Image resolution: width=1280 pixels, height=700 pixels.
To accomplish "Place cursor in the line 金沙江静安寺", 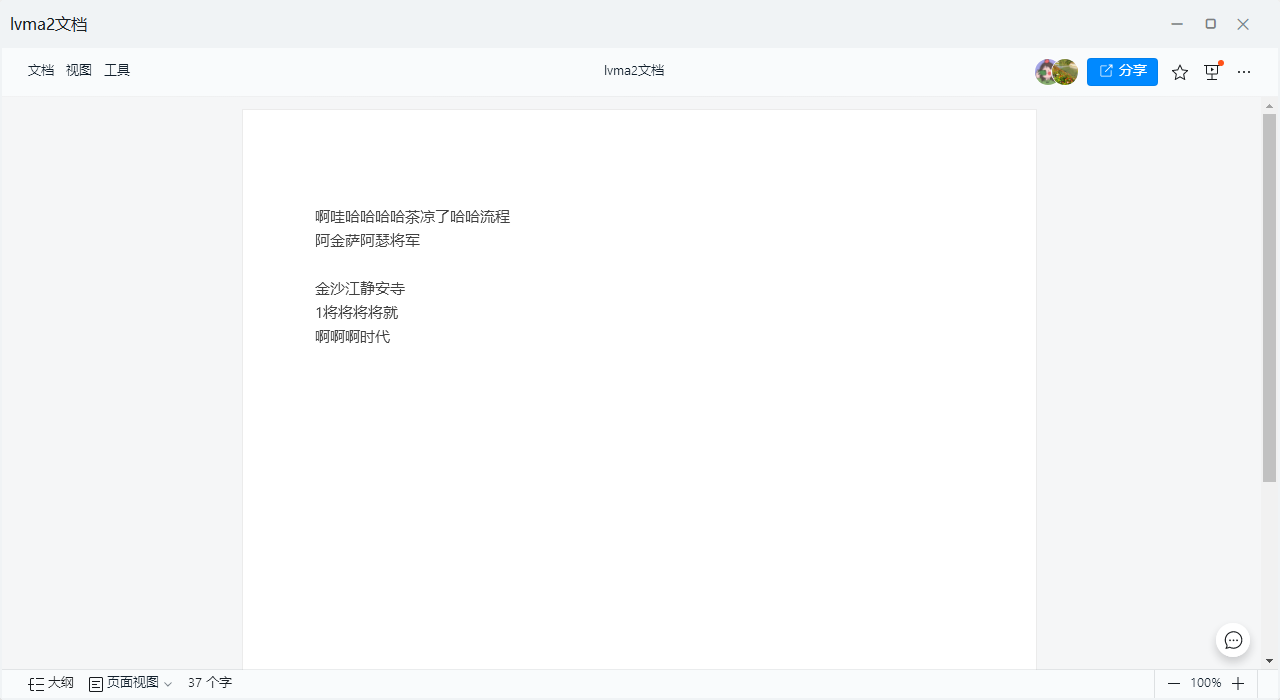I will [x=360, y=289].
